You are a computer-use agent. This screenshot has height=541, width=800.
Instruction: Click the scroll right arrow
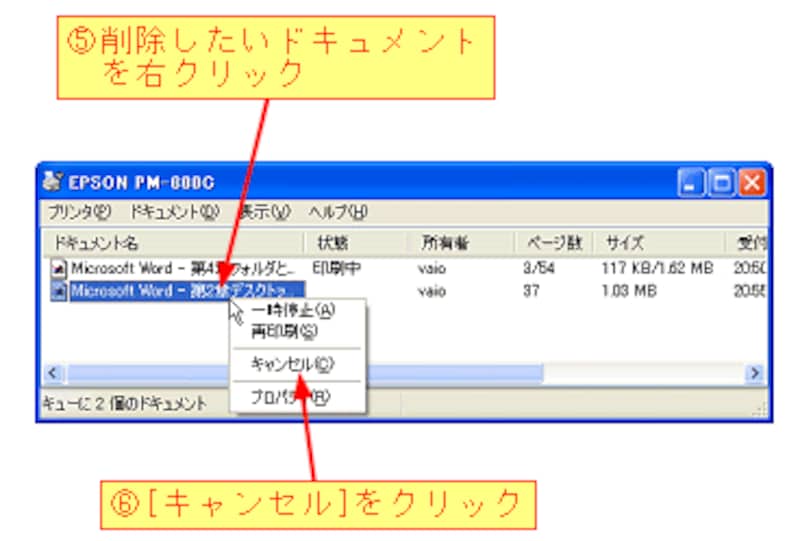755,373
